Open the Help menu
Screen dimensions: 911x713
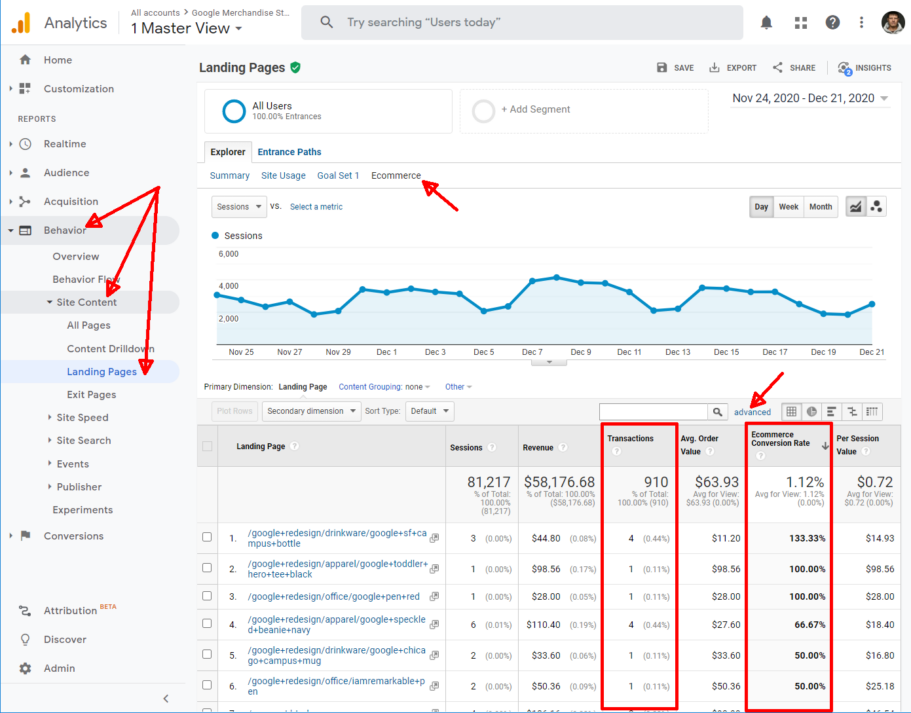coord(832,21)
